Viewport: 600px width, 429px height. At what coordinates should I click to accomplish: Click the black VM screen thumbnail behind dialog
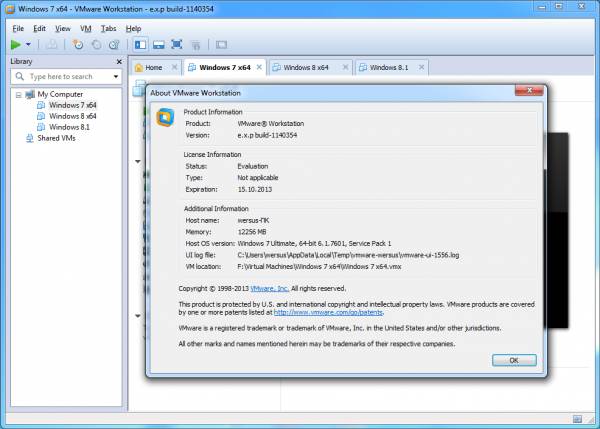(x=557, y=230)
